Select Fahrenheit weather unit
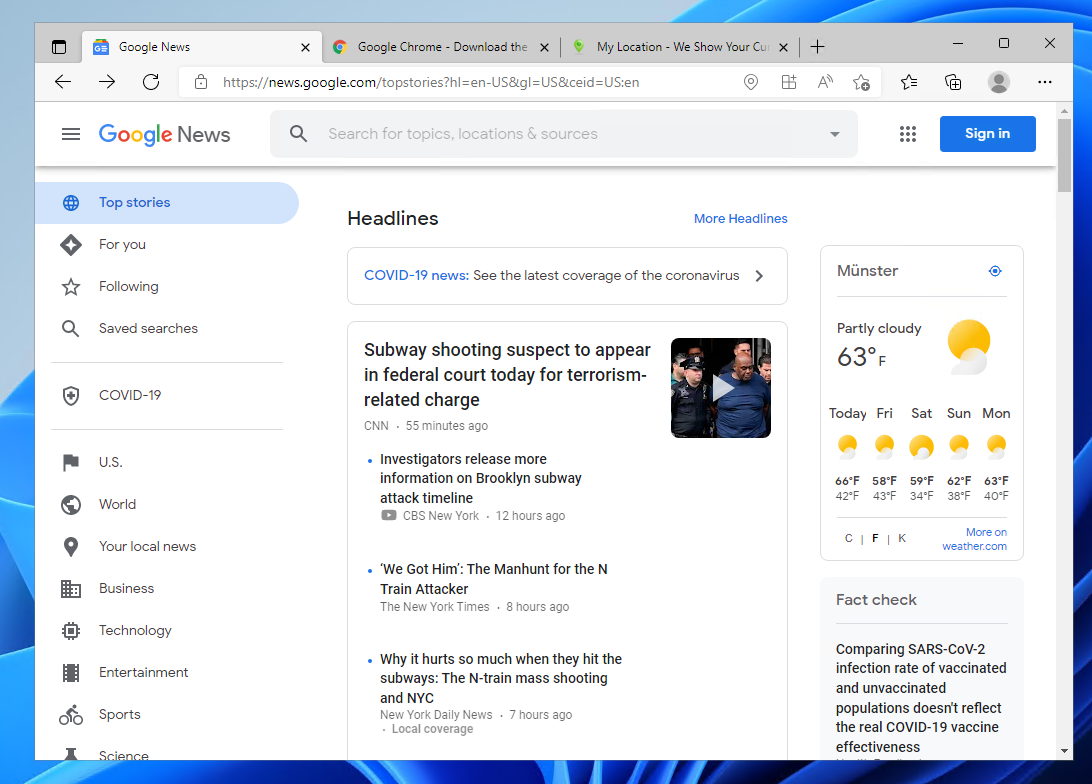The image size is (1092, 784). tap(875, 538)
